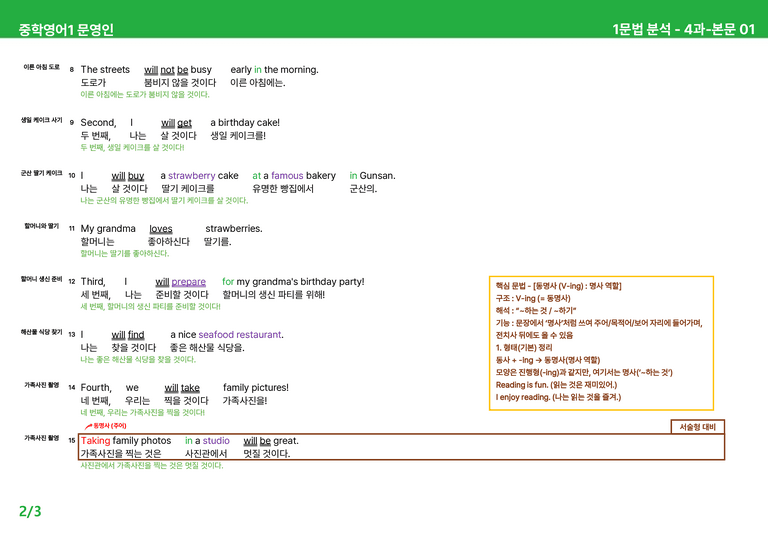Click sentence number "15"
Image resolution: width=768 pixels, height=543 pixels.
pos(72,441)
